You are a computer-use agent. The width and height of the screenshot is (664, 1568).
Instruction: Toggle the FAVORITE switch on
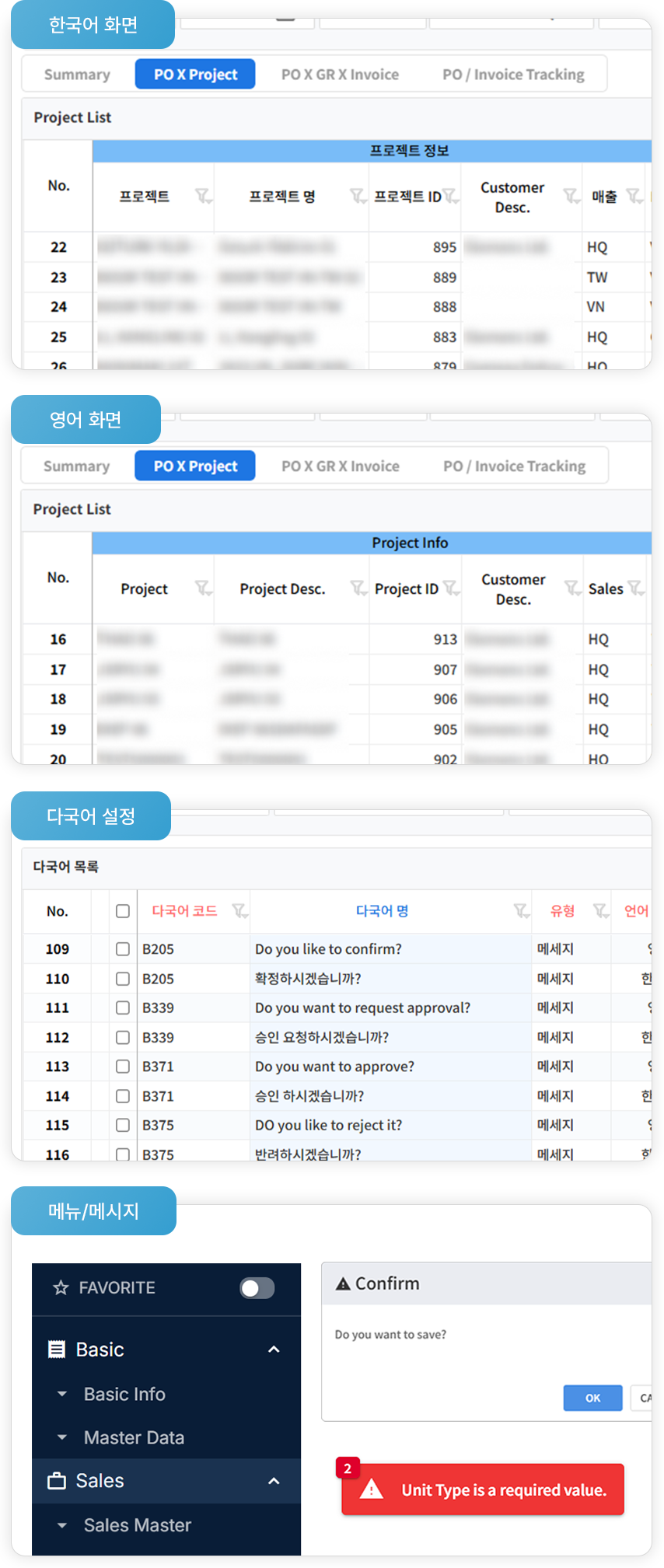(x=257, y=1288)
